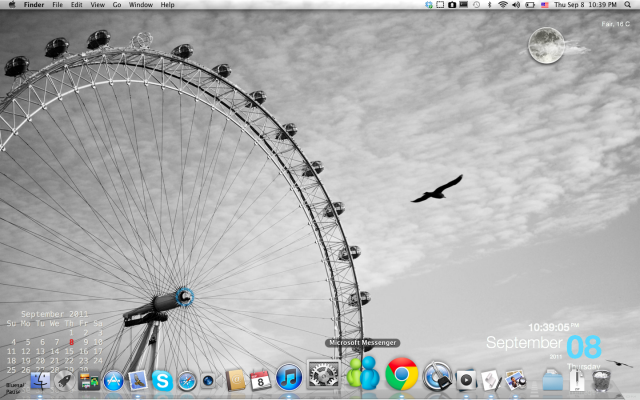
Task: Launch Preview photos and loupe icon
Action: [515, 380]
